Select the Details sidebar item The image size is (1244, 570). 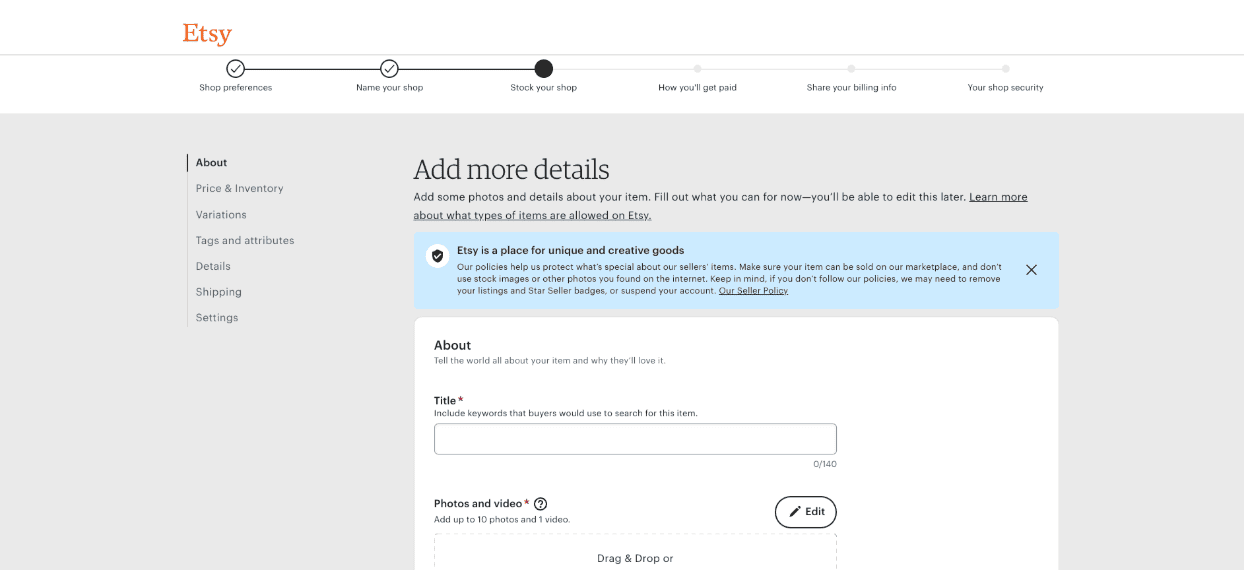pos(213,266)
